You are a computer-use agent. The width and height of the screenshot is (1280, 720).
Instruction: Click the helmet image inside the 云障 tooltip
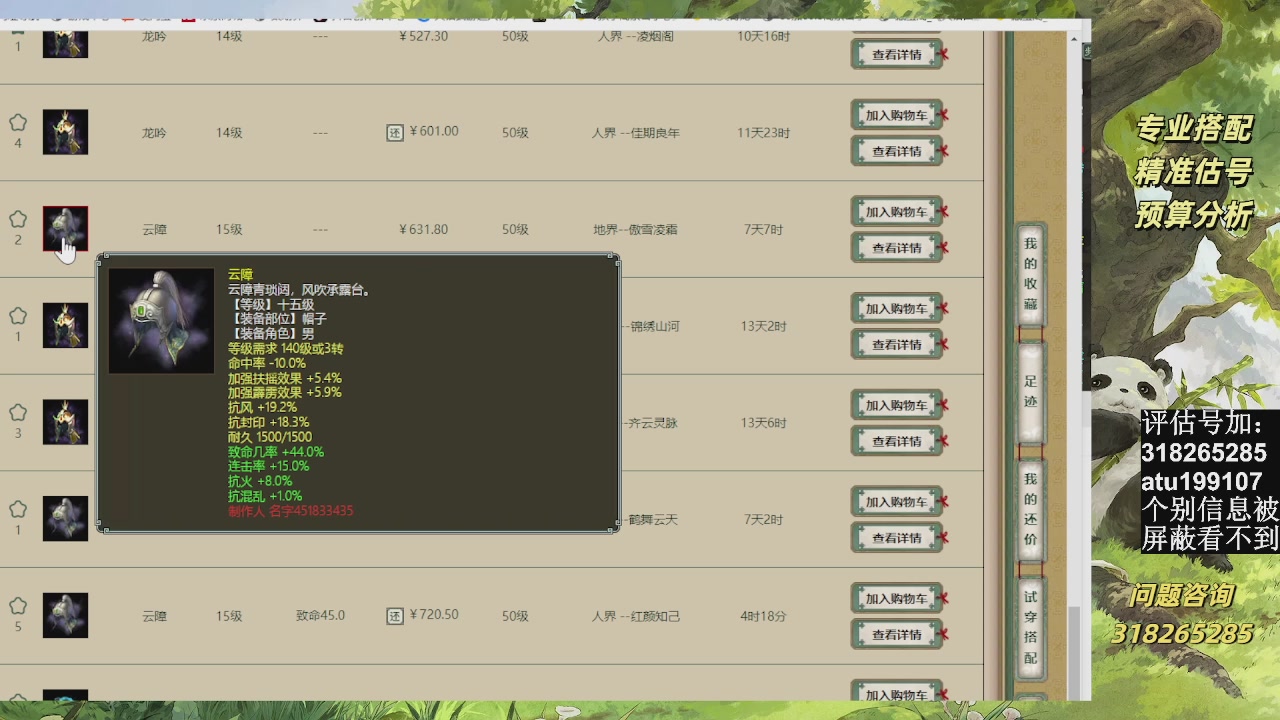pyautogui.click(x=161, y=321)
